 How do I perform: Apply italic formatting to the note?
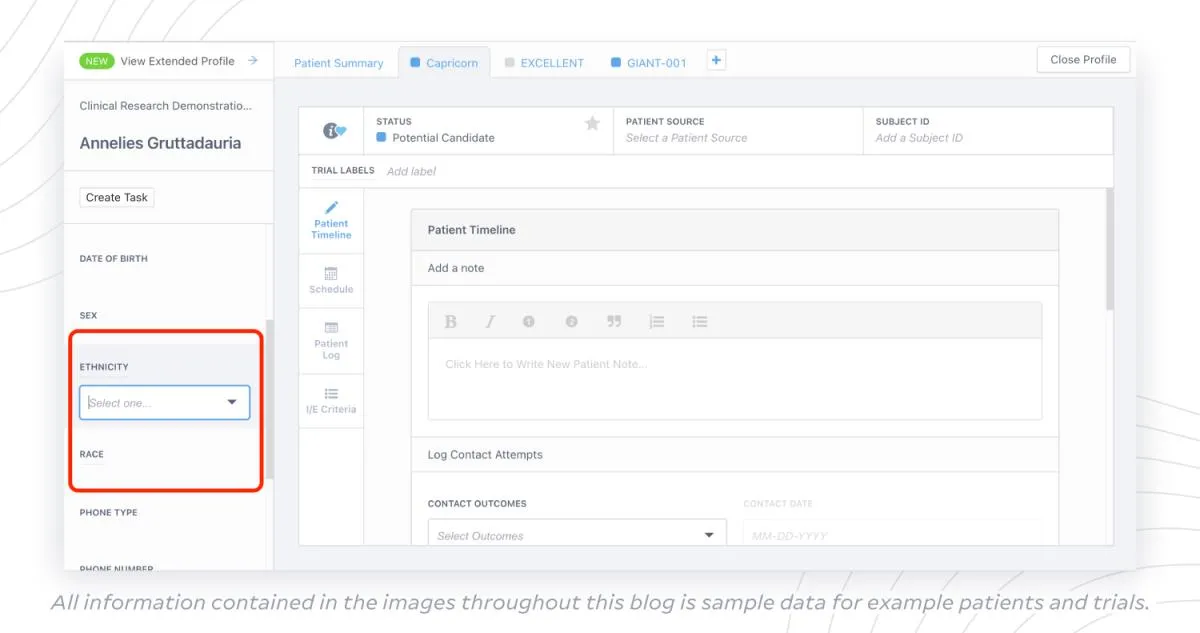click(491, 321)
